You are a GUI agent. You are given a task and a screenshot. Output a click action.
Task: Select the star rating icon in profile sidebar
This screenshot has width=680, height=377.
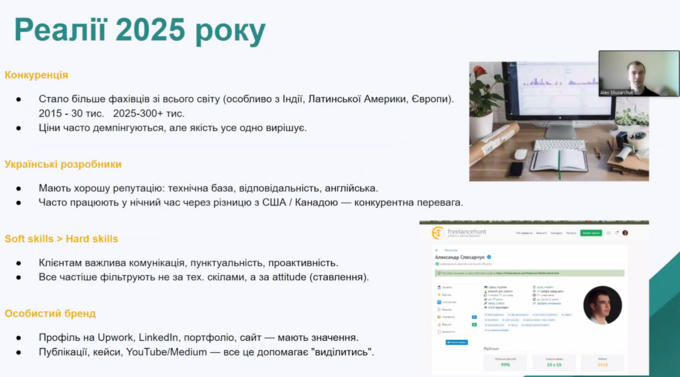[439, 295]
